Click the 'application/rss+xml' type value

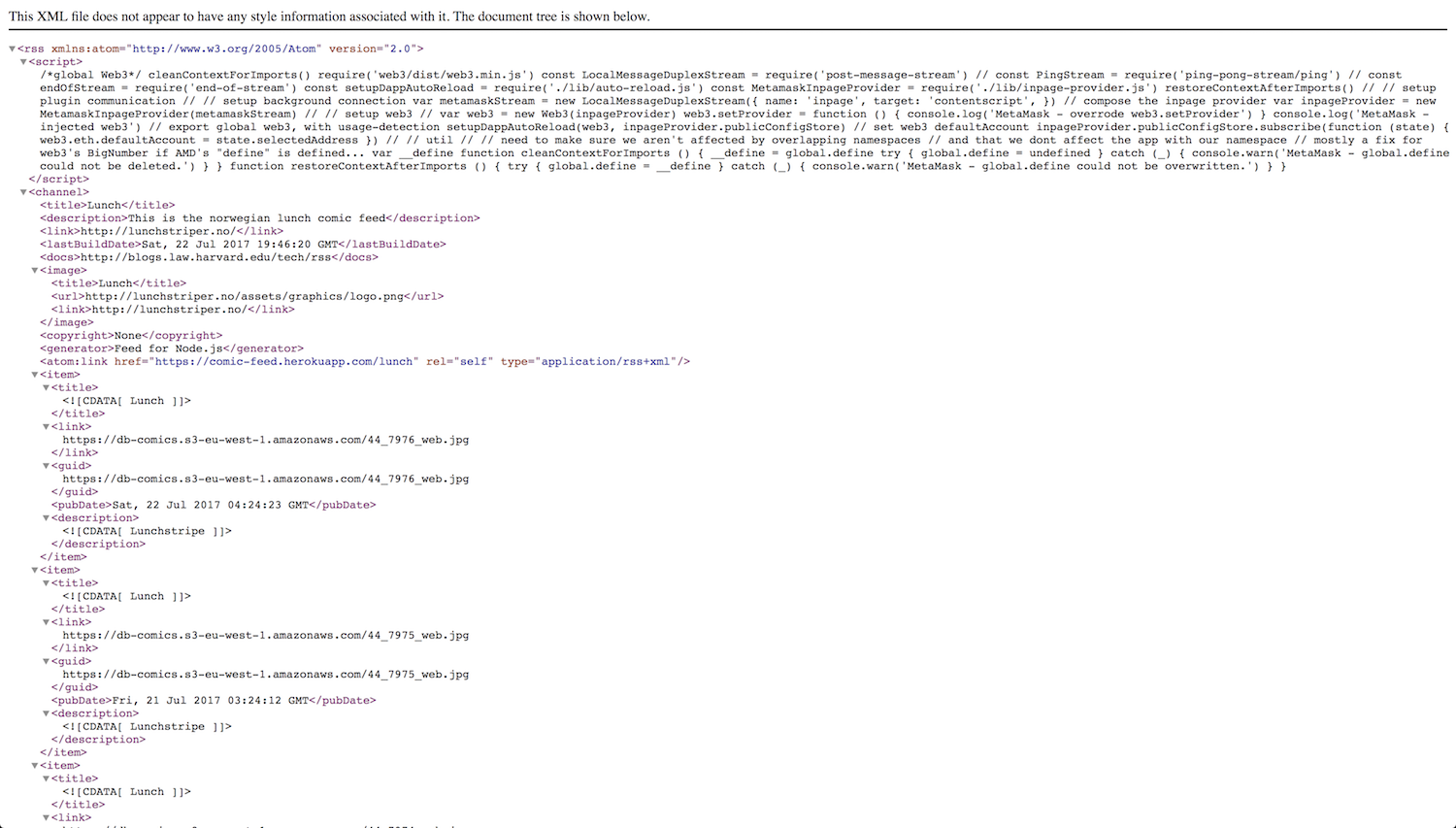coord(606,362)
